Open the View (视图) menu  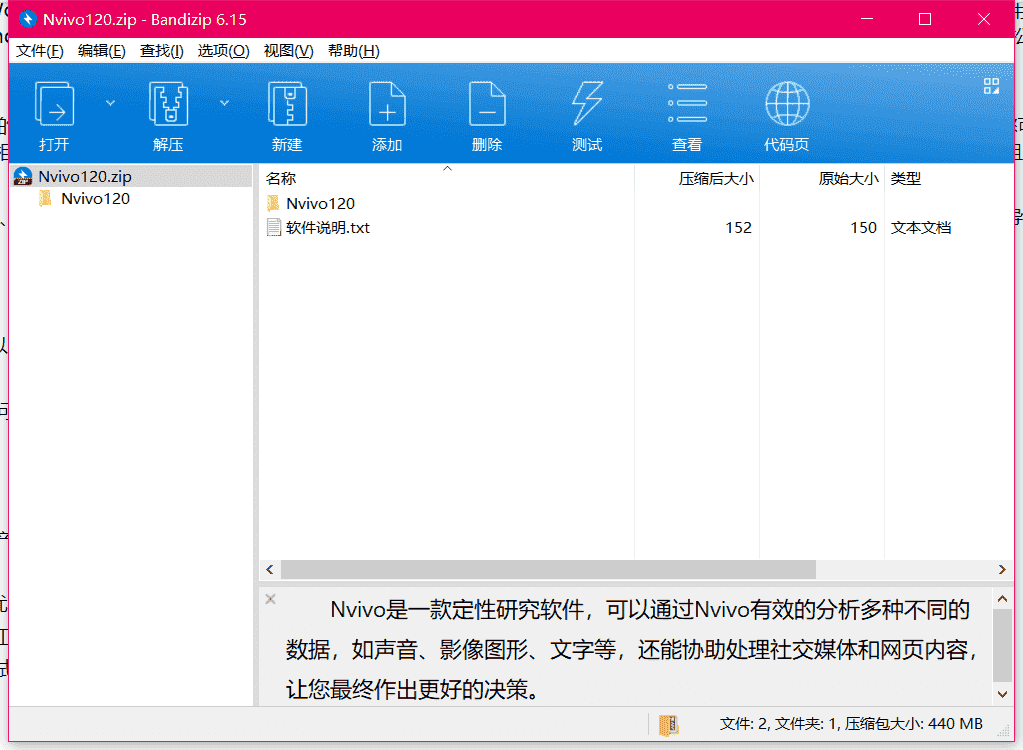tap(288, 51)
